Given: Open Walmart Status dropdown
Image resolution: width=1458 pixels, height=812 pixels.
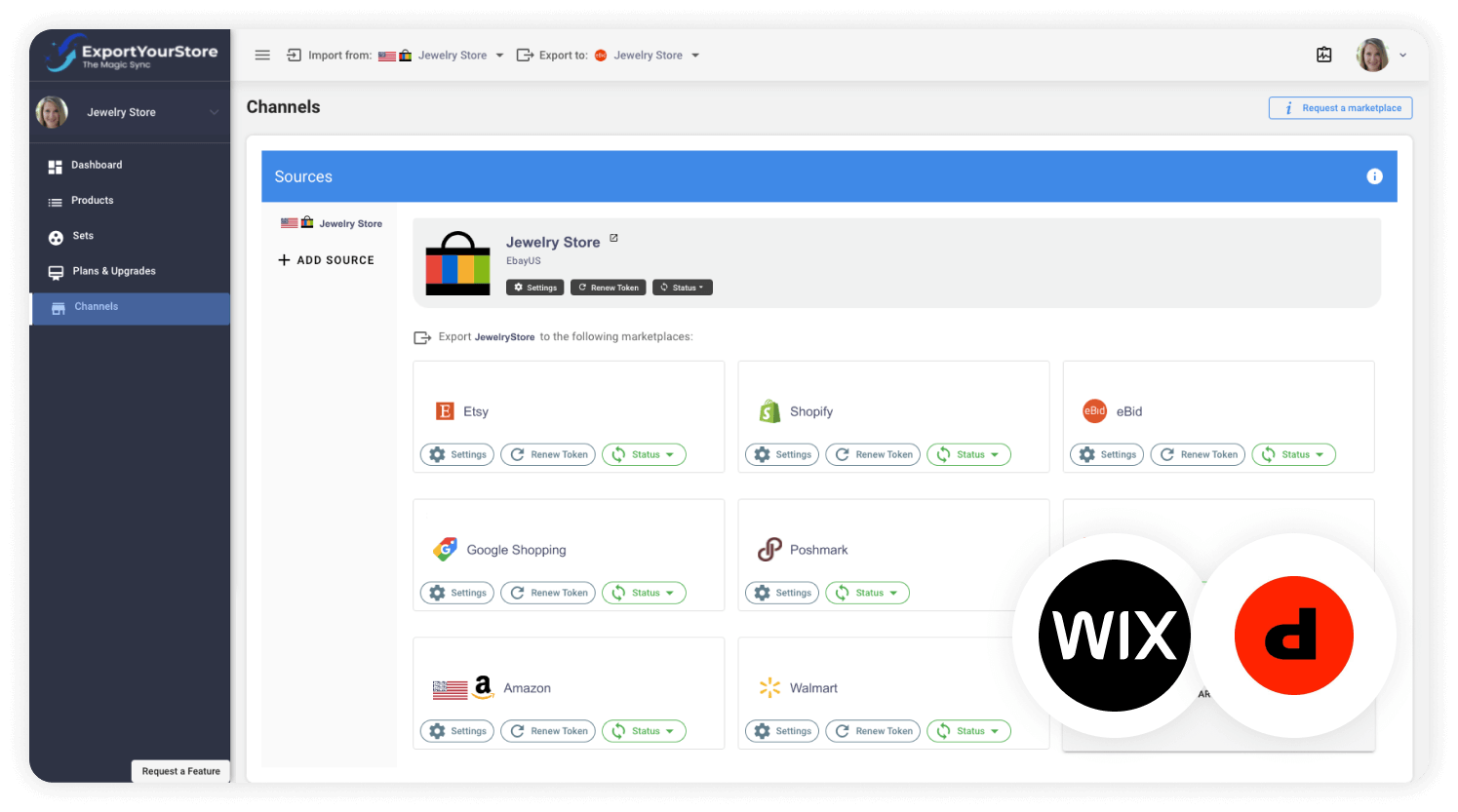Looking at the screenshot, I should [x=968, y=731].
